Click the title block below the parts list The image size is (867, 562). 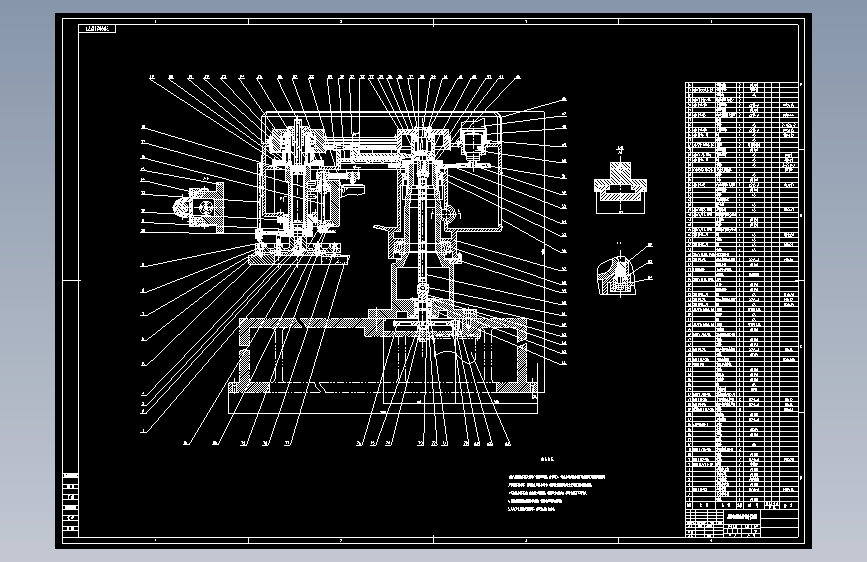(x=742, y=523)
